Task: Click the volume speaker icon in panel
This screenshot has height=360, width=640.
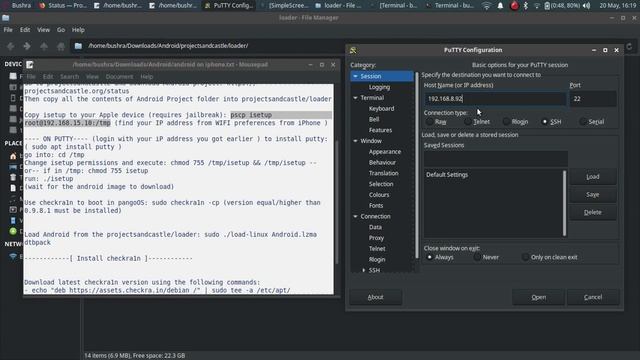Action: (x=587, y=6)
